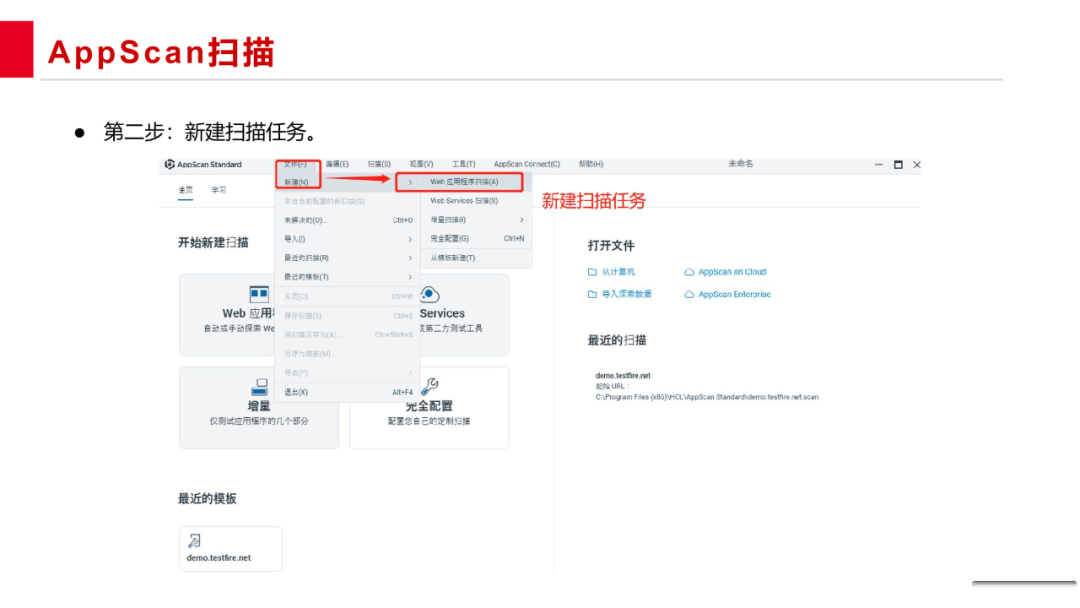The height and width of the screenshot is (608, 1080).
Task: Expand submenu arrow for 最近的扫描(R)
Action: (x=410, y=258)
